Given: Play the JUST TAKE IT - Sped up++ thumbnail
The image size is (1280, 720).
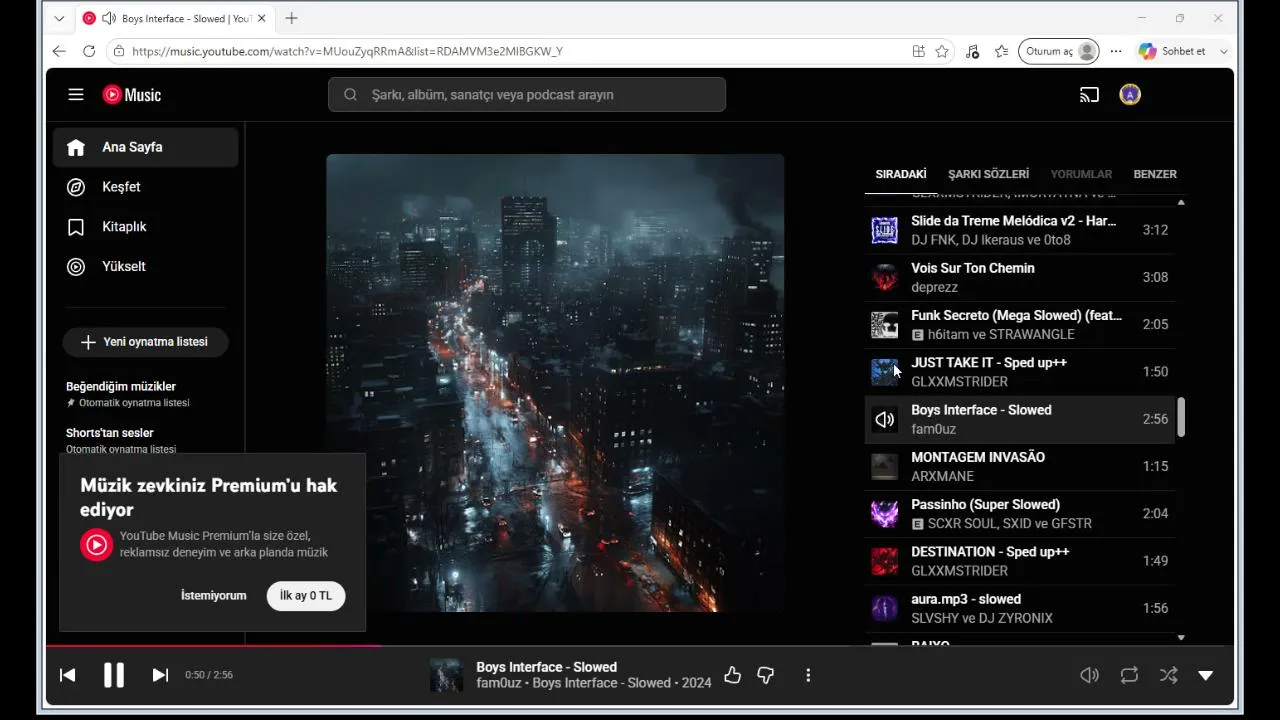Looking at the screenshot, I should click(884, 372).
